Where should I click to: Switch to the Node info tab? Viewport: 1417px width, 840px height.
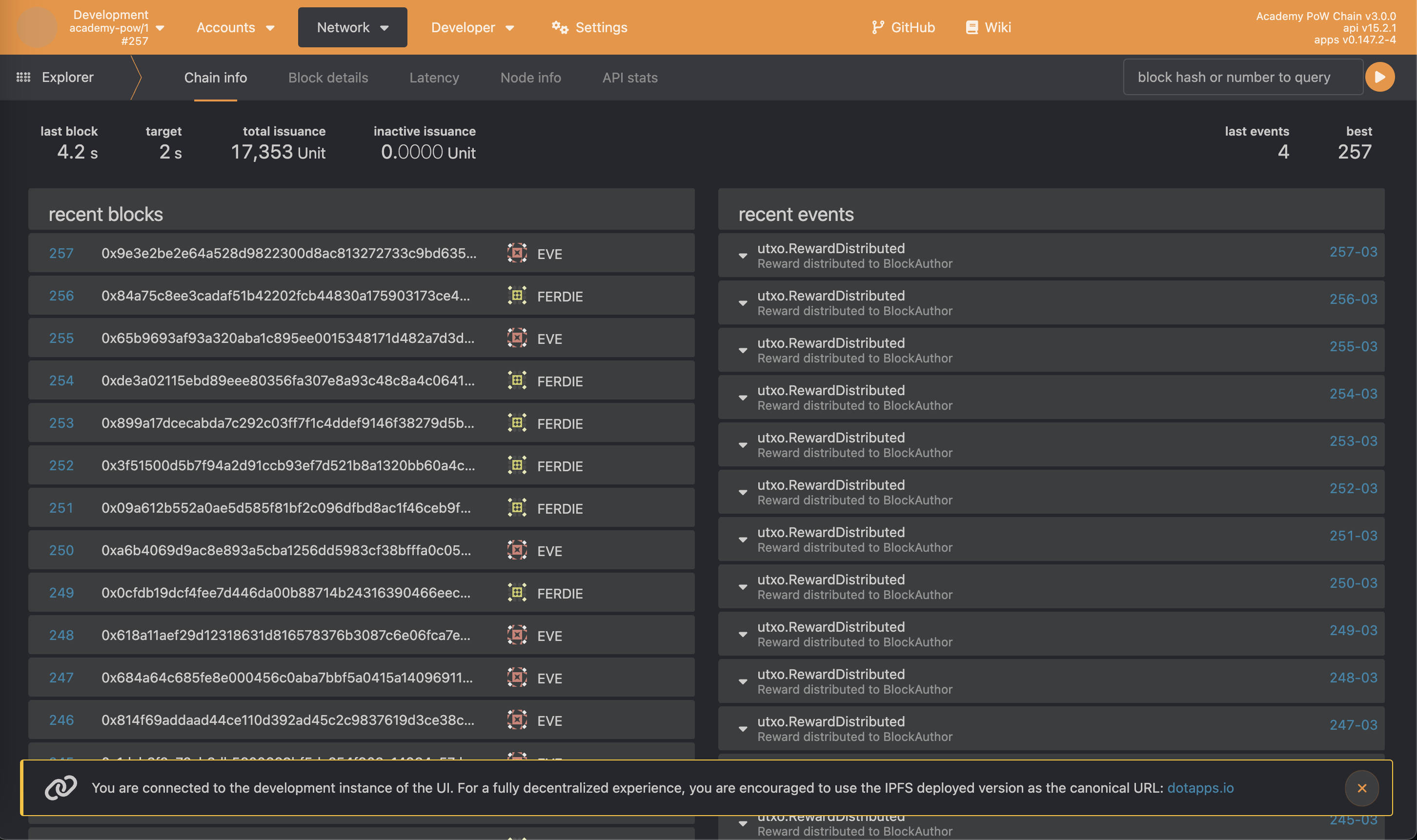[x=530, y=78]
